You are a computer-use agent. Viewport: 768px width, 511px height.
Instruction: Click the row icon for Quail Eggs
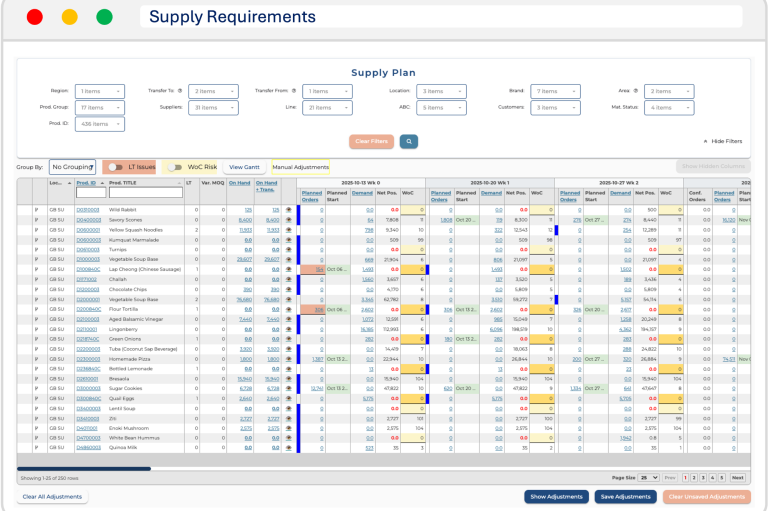(289, 398)
